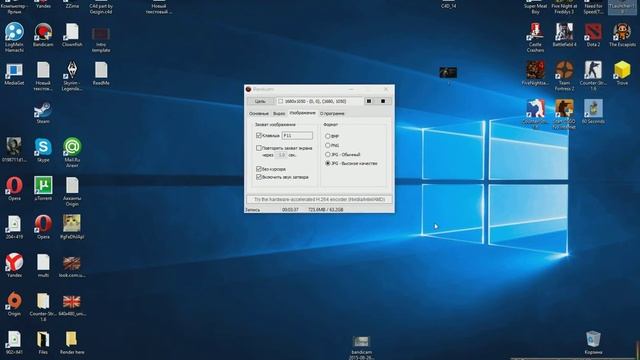Screen dimensions: 640x360
Task: Select the PNG format radio button
Action: coord(327,145)
